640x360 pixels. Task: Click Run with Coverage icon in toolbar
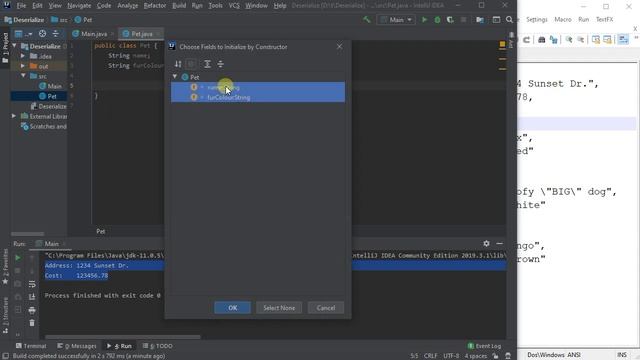tap(450, 20)
